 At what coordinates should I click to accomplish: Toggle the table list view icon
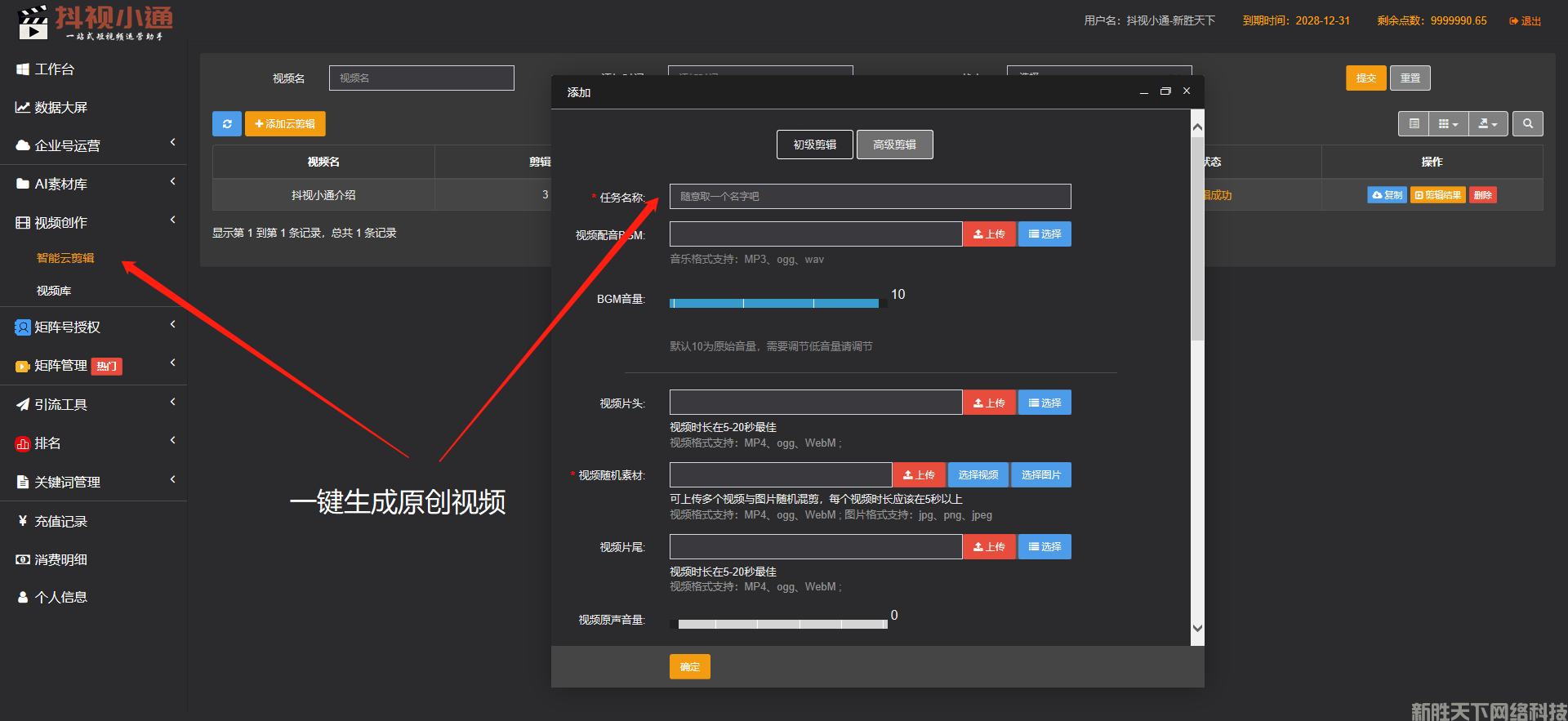pyautogui.click(x=1414, y=124)
